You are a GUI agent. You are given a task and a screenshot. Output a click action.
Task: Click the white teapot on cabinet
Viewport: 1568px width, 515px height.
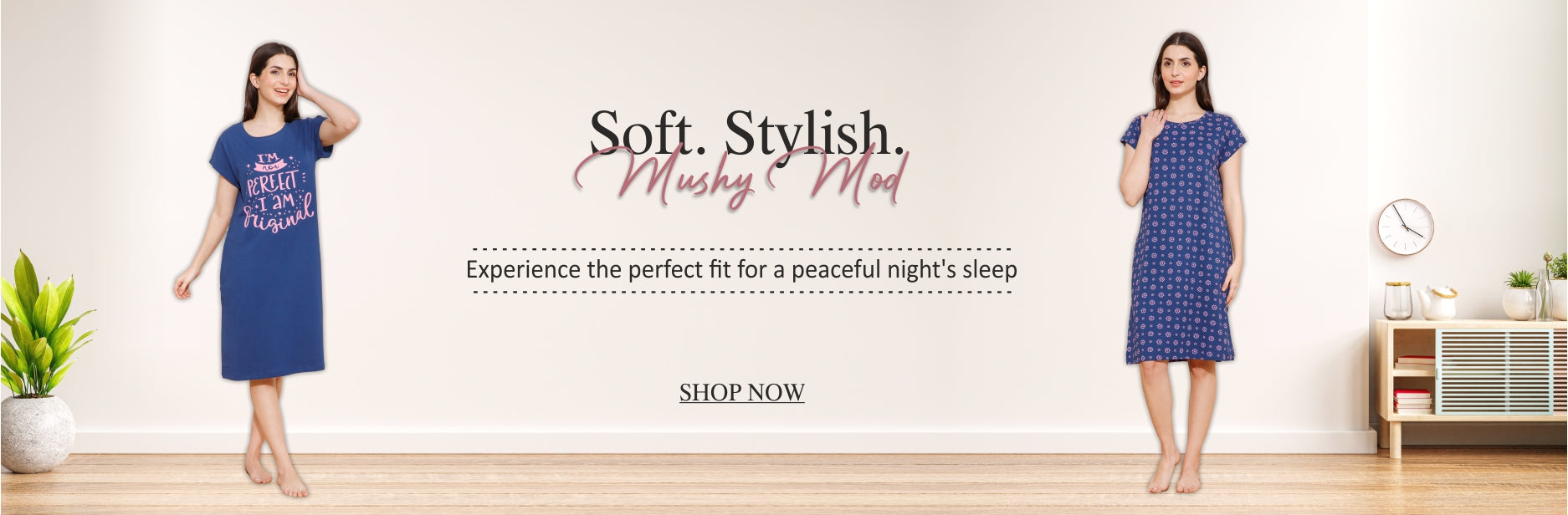(1438, 303)
